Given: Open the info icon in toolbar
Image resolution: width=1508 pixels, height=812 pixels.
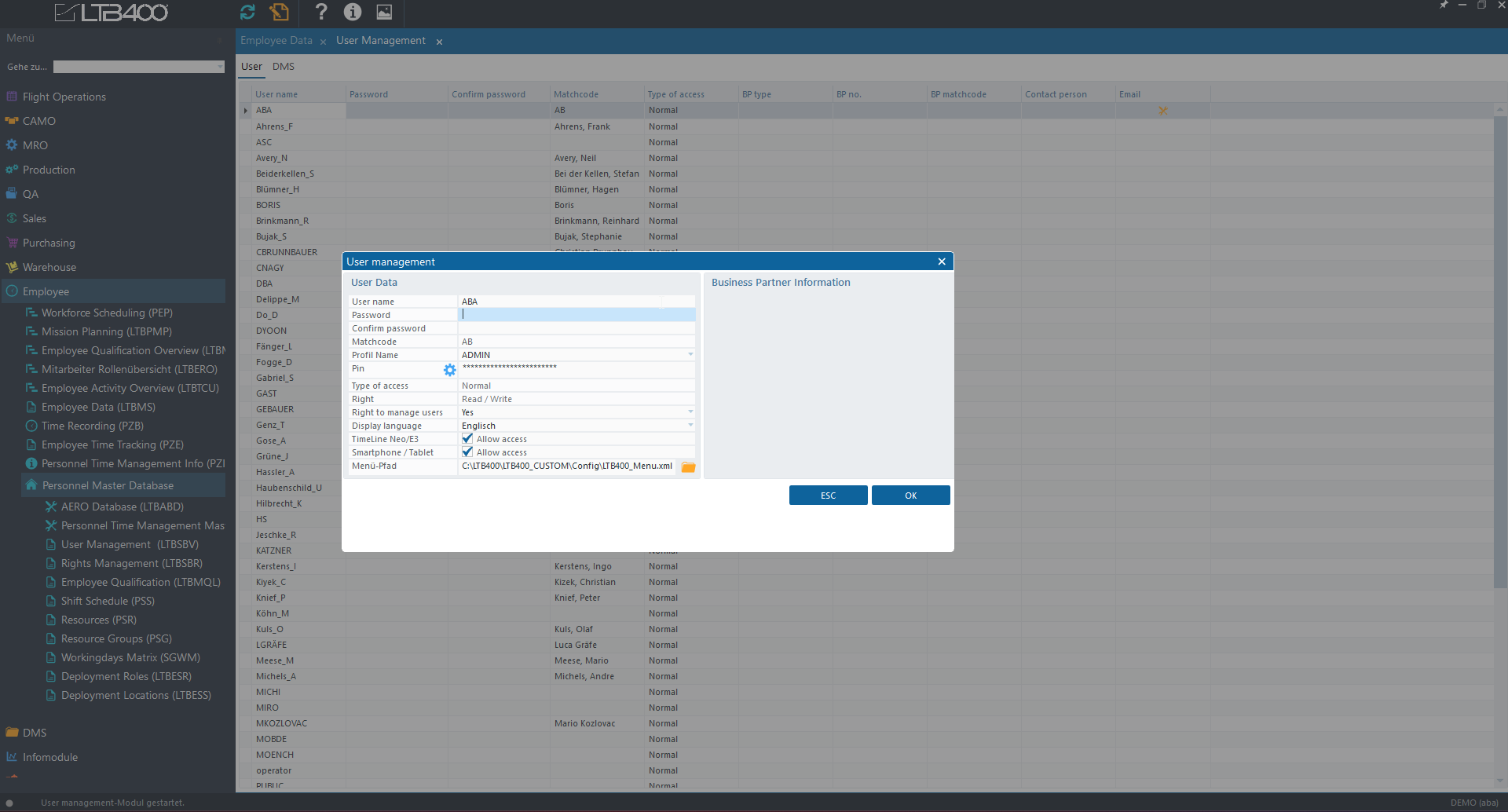Looking at the screenshot, I should (x=353, y=12).
